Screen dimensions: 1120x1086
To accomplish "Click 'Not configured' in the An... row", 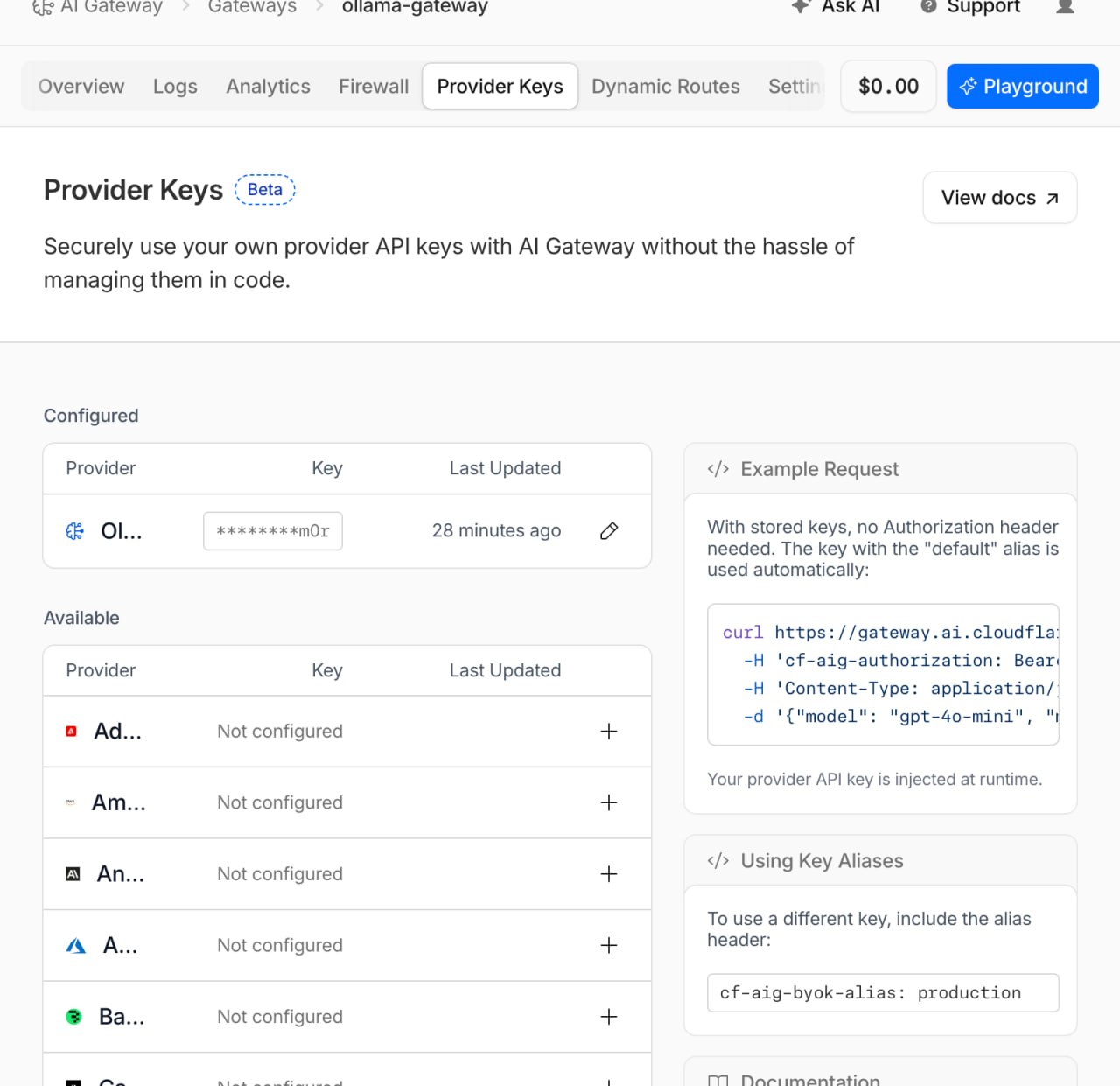I will (x=280, y=874).
